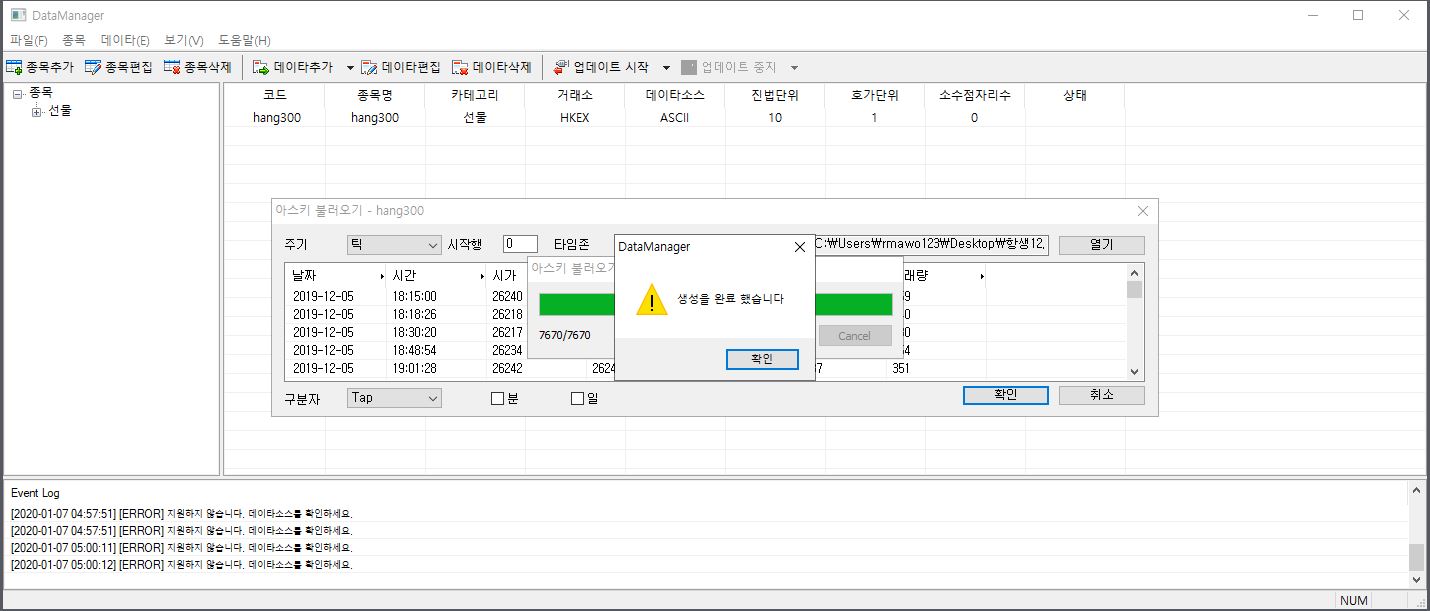Open the 파일(F) menu

[x=28, y=40]
